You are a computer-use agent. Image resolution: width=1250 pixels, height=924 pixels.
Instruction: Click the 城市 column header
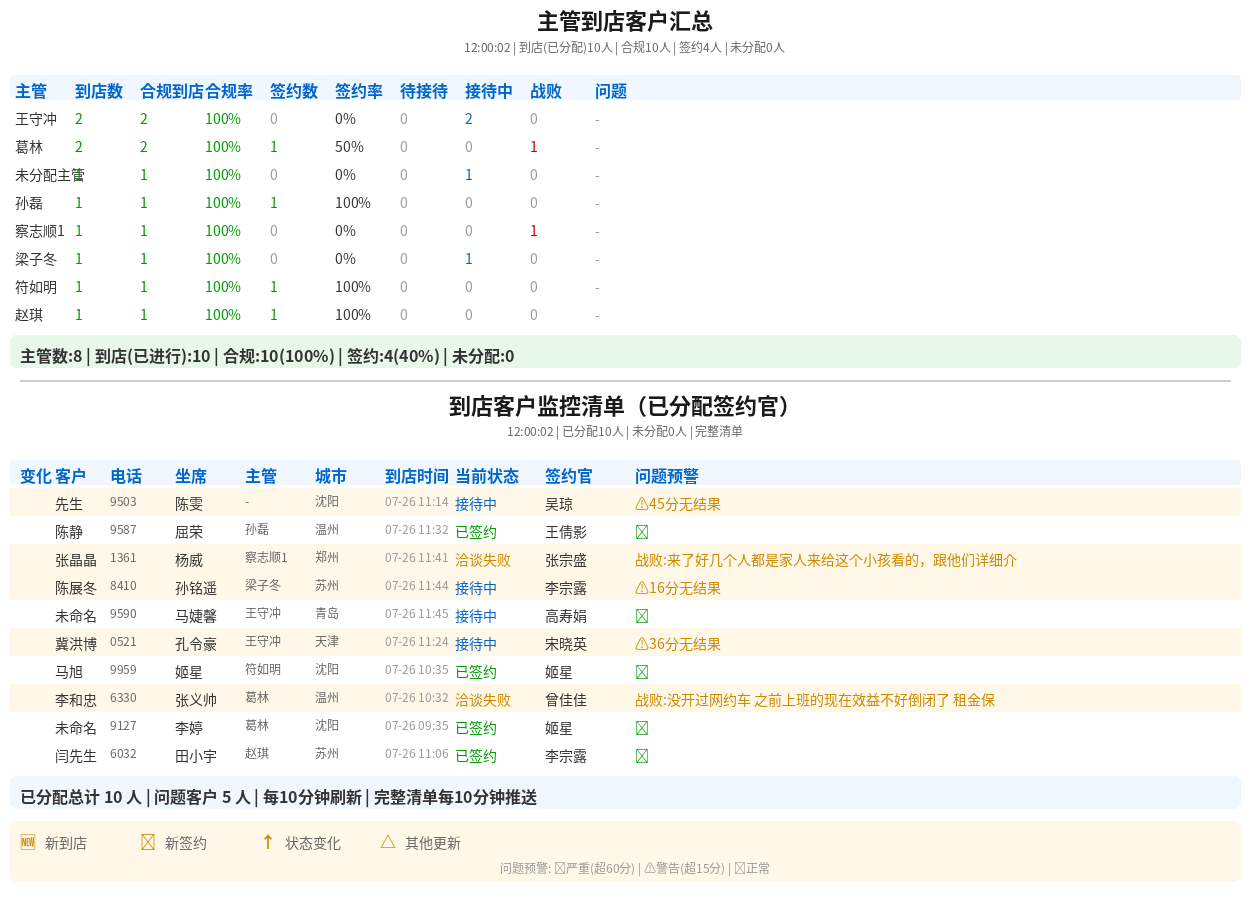(x=331, y=476)
